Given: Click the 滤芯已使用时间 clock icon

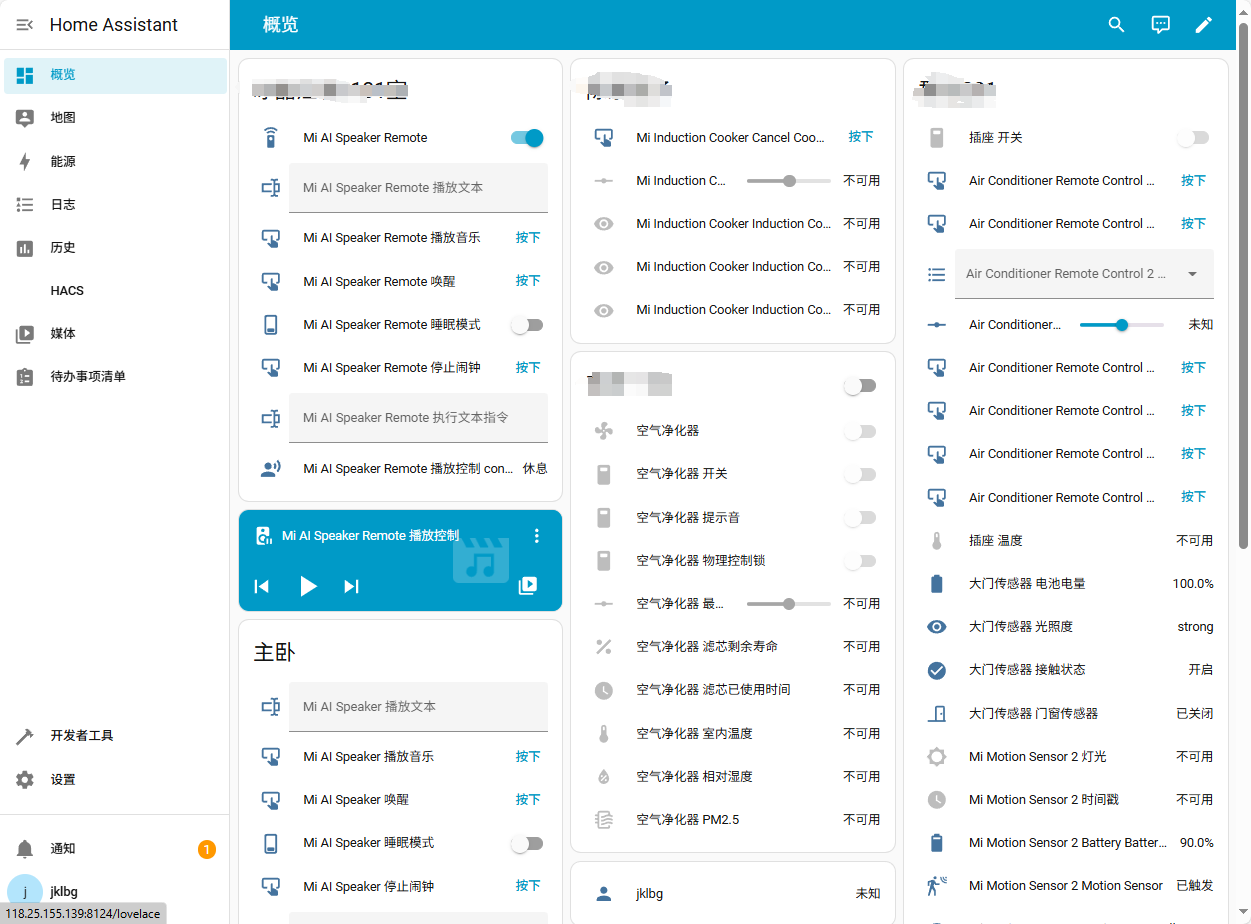Looking at the screenshot, I should [604, 690].
